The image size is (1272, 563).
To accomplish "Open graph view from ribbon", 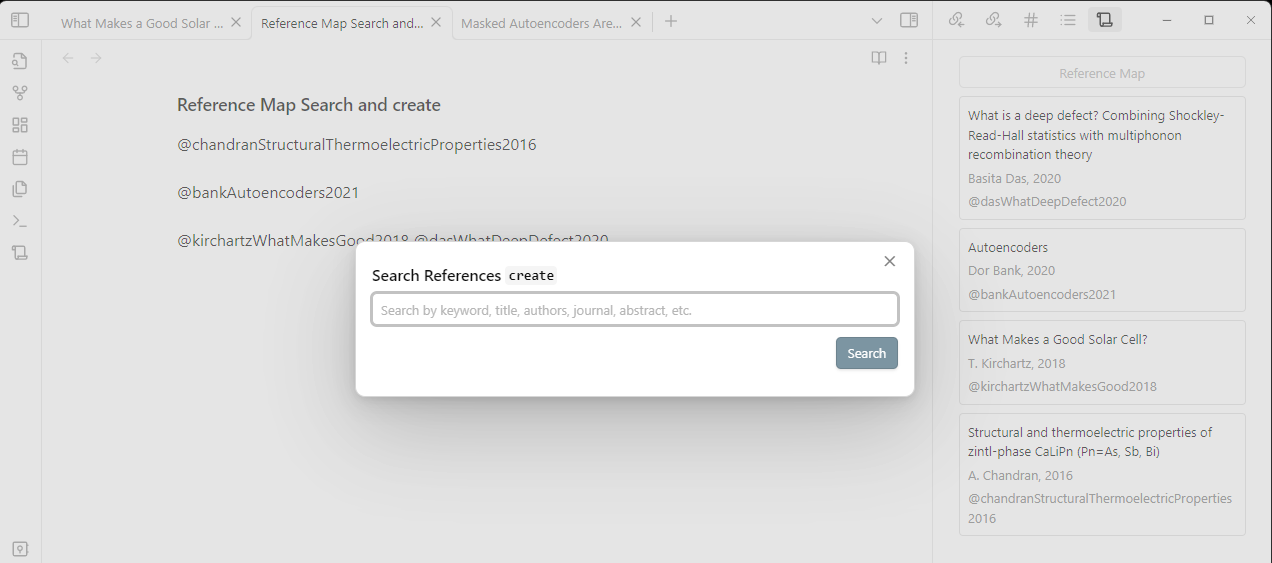I will [20, 93].
